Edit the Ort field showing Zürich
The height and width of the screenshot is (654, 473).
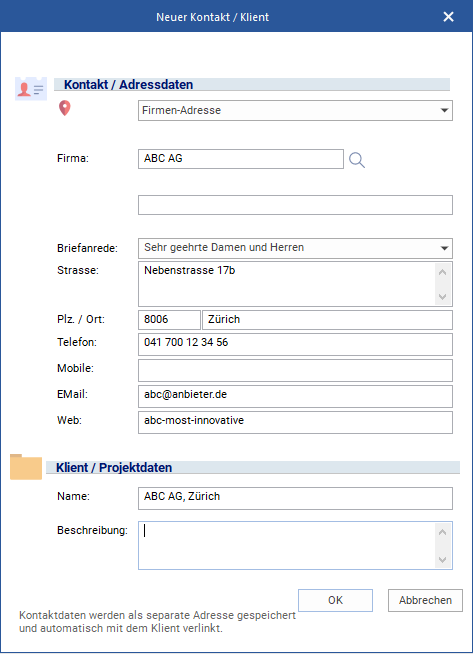click(327, 320)
